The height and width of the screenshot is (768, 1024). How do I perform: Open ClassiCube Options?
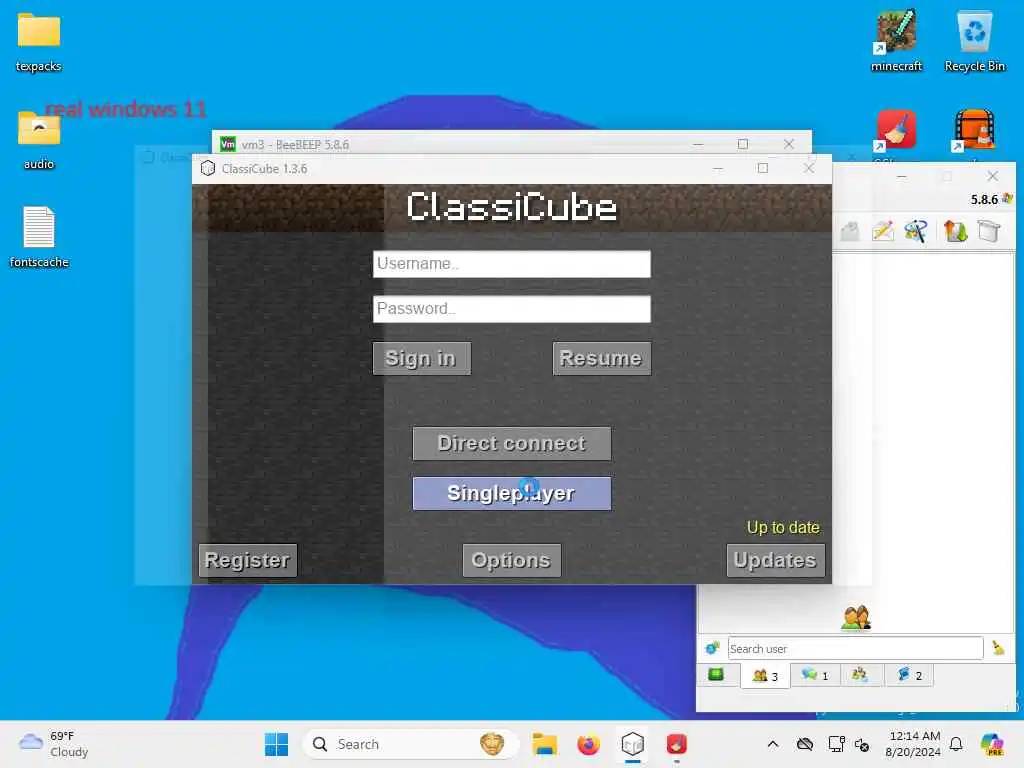(511, 560)
